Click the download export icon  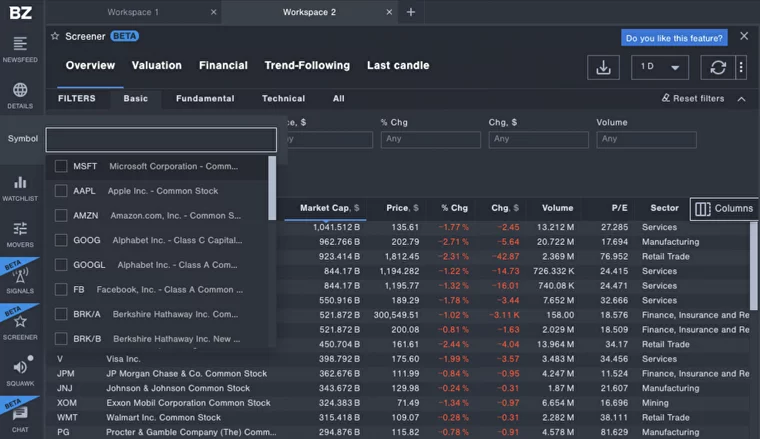[x=603, y=67]
